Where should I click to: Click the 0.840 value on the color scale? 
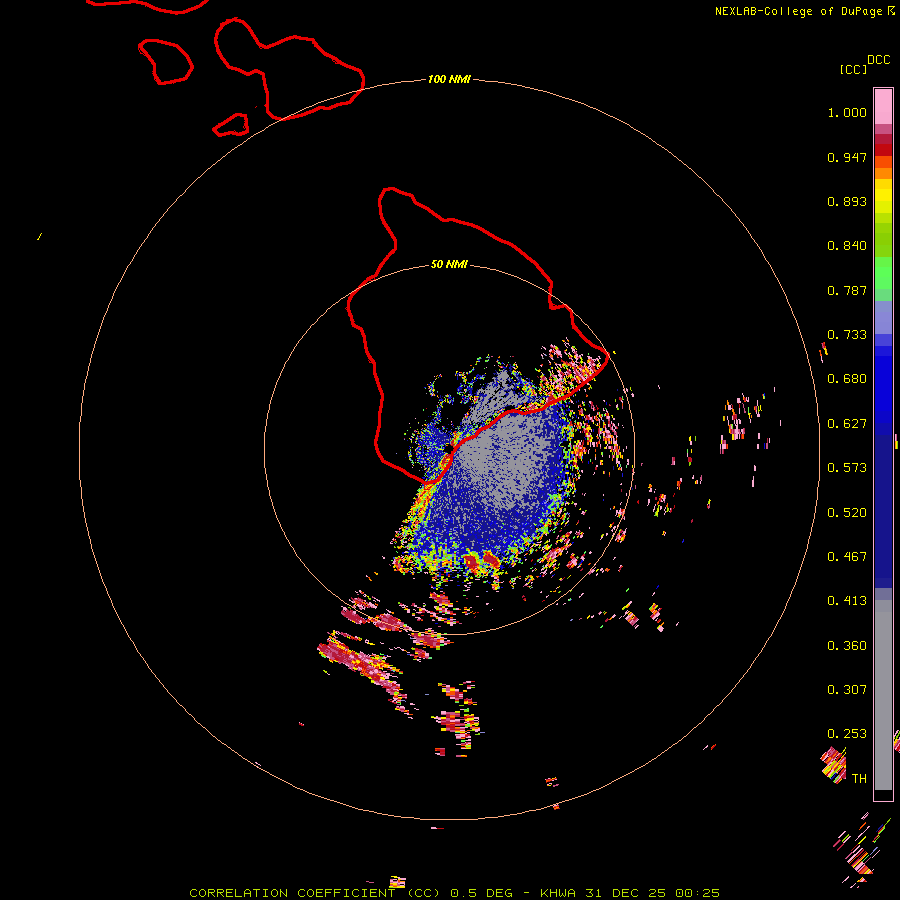pyautogui.click(x=847, y=246)
